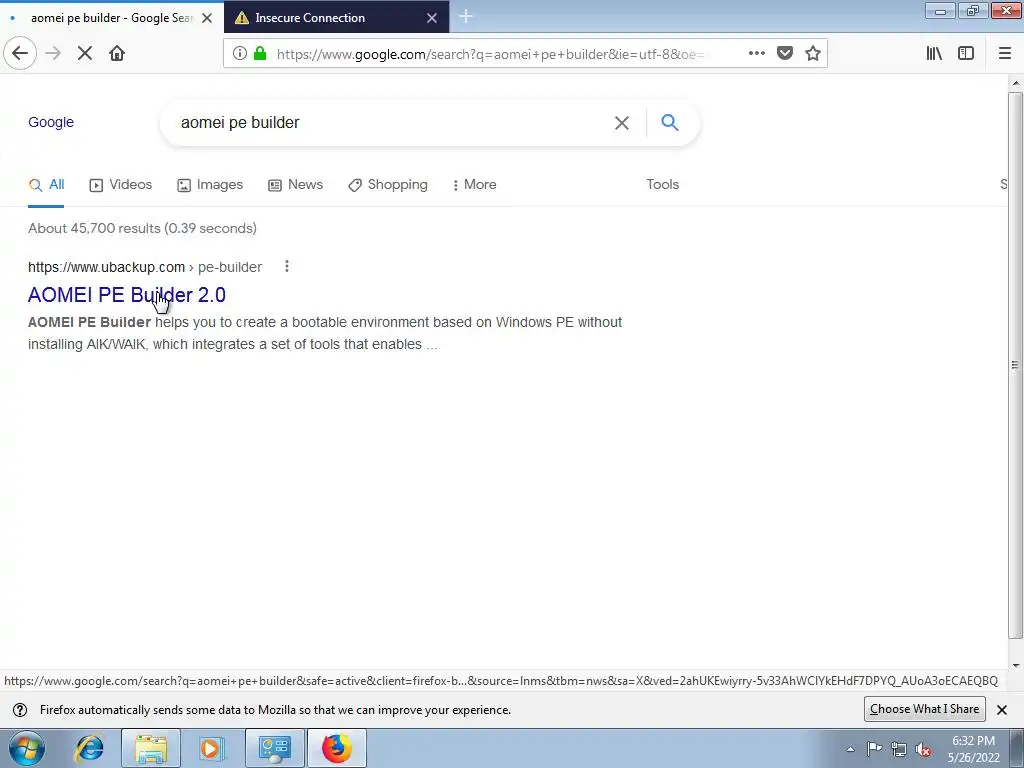Select the All search filter
The height and width of the screenshot is (768, 1024).
(x=46, y=185)
